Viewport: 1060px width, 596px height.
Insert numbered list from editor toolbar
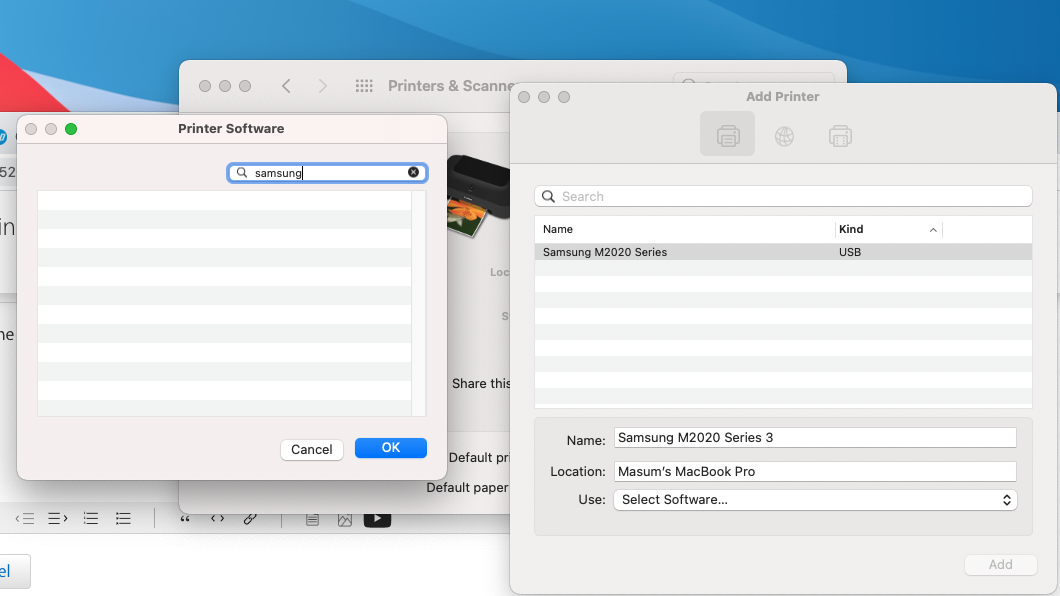click(x=91, y=518)
